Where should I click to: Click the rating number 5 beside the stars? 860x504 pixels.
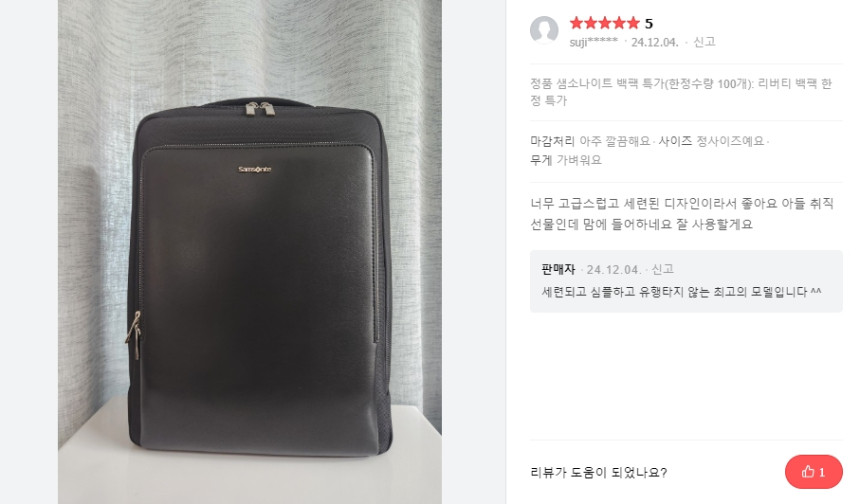(x=649, y=24)
